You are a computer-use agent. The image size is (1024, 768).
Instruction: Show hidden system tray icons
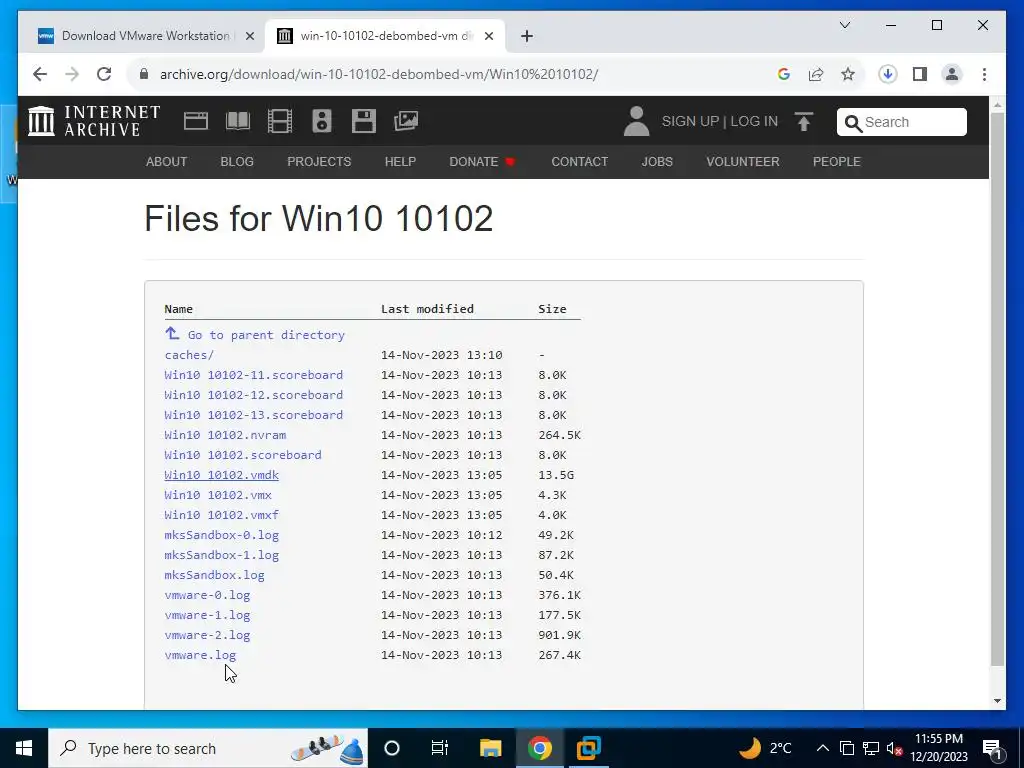[x=823, y=748]
